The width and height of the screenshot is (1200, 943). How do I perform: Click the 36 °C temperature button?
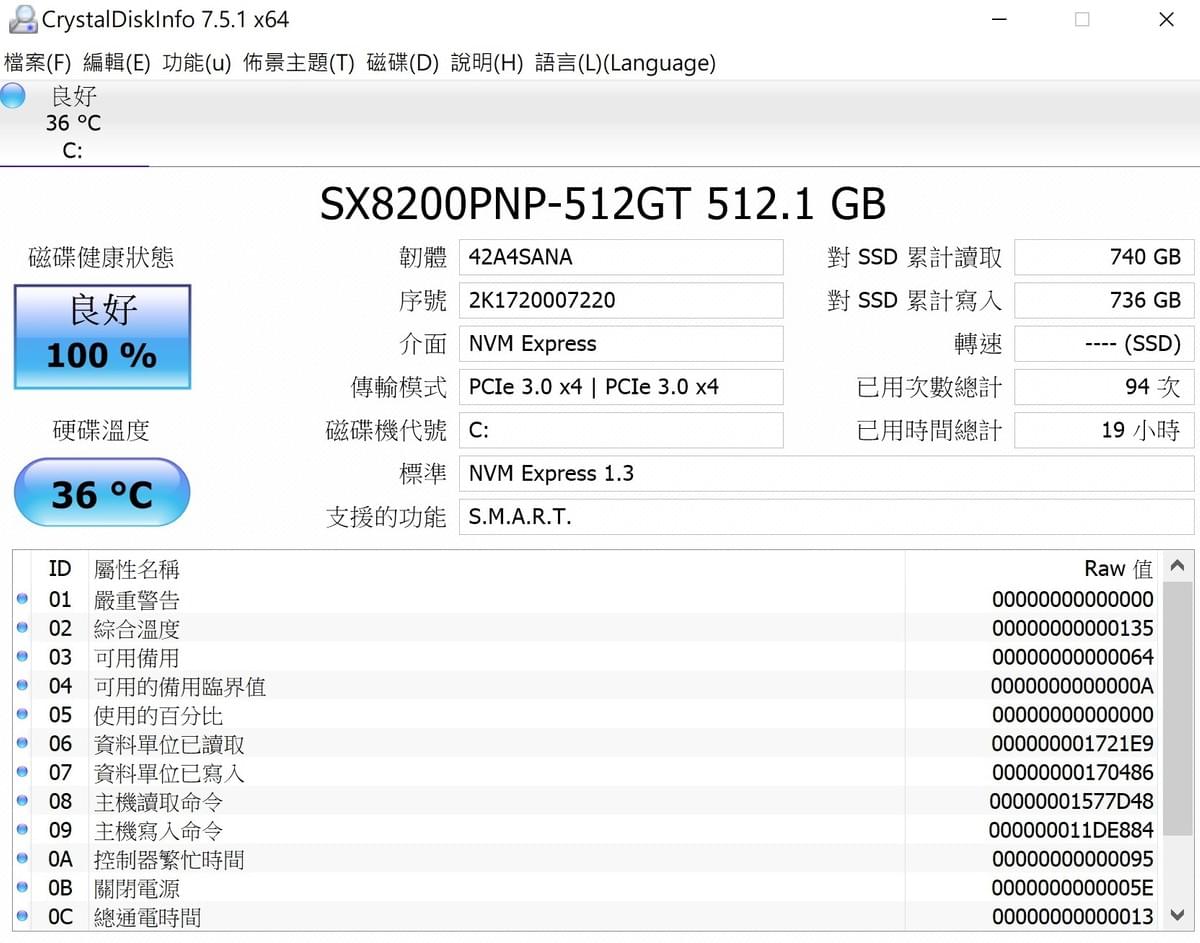(x=102, y=493)
